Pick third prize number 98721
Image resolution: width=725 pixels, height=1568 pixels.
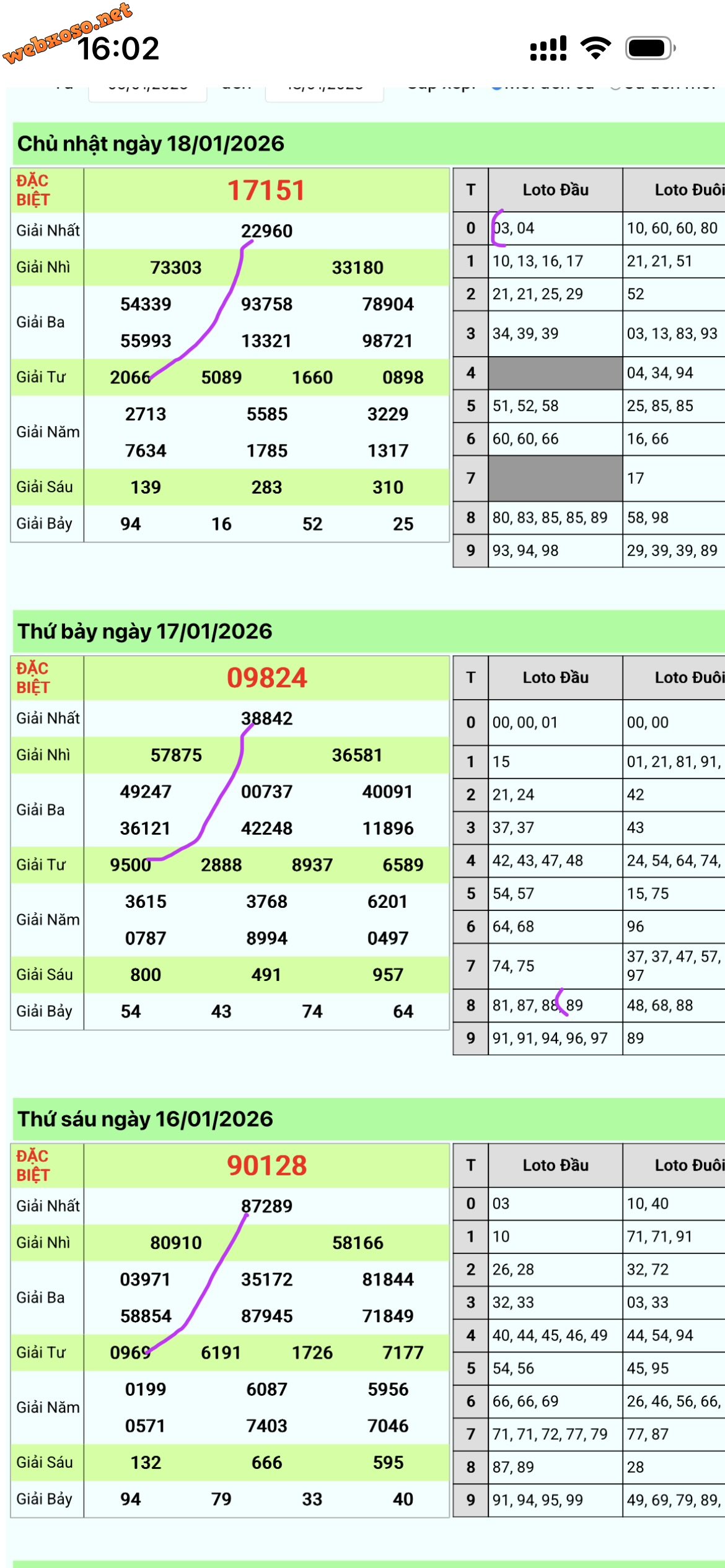point(388,341)
